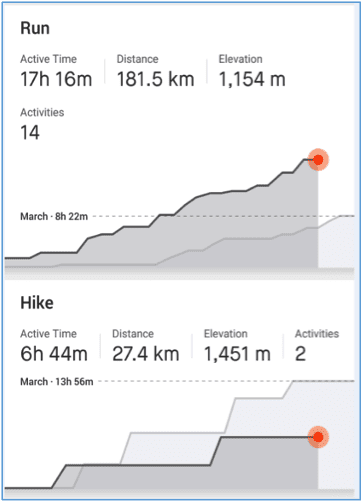Screen dimensions: 362x501
Task: Click Run Activities count 14
Action: (x=30, y=133)
